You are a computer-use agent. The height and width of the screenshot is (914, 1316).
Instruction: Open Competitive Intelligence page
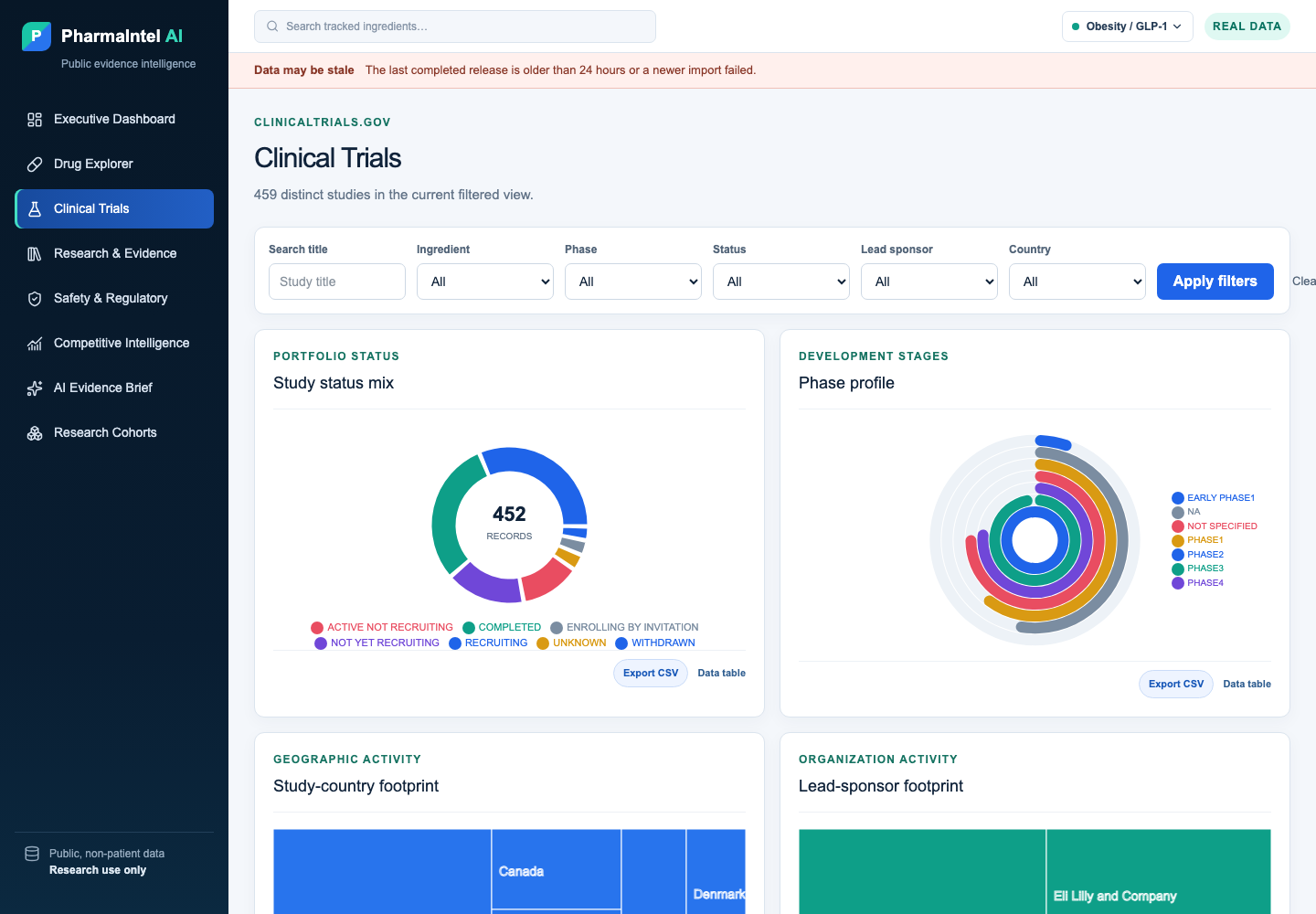(x=114, y=343)
